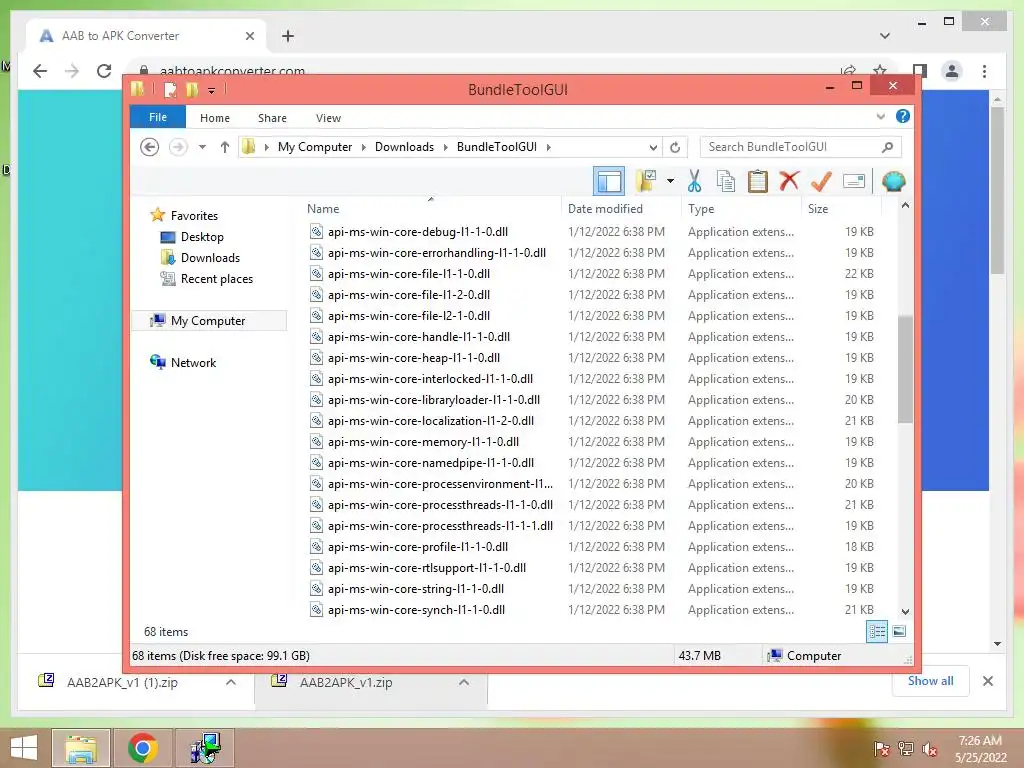Select Favorites in the navigation pane
The image size is (1024, 768).
[x=194, y=216]
